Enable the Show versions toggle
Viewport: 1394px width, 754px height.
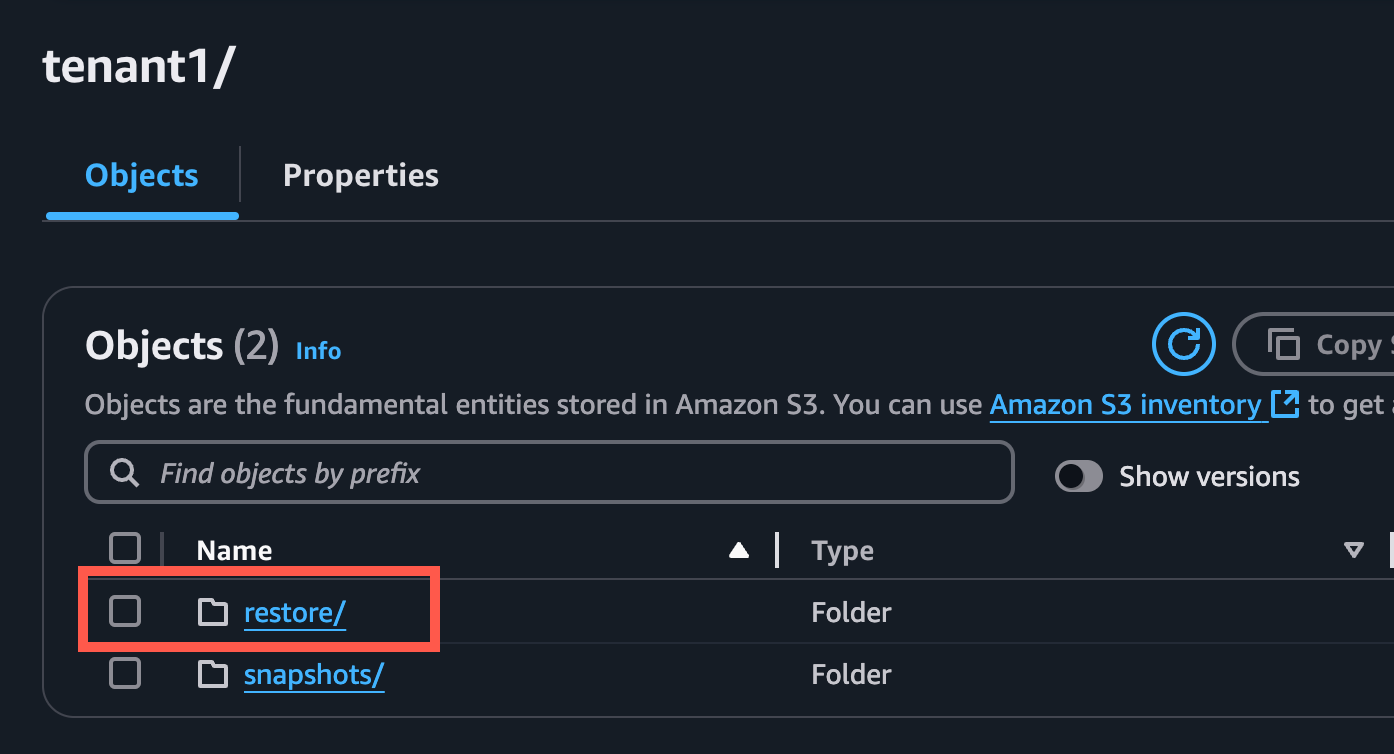(x=1079, y=476)
